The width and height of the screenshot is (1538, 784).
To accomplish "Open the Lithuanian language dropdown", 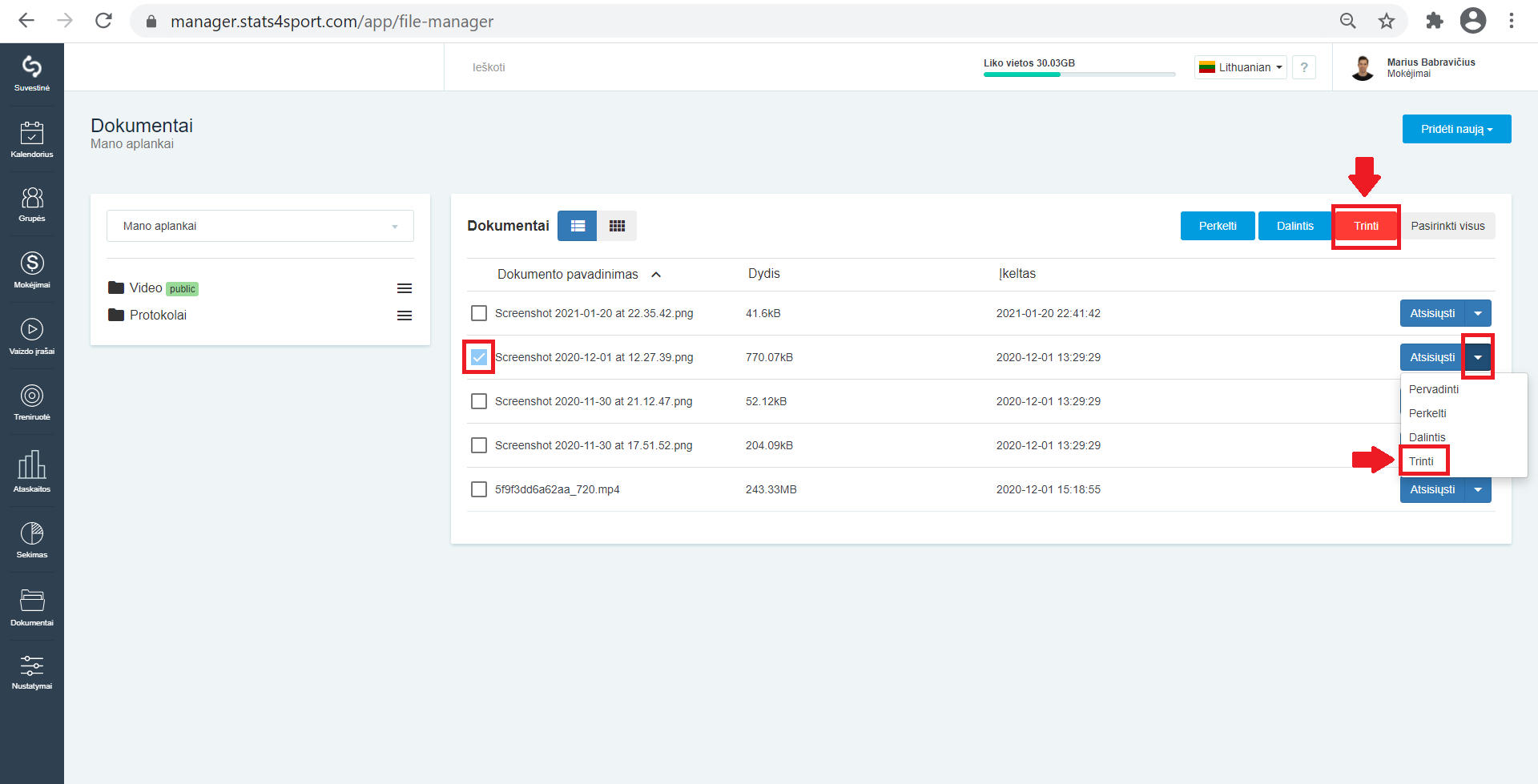I will point(1241,67).
